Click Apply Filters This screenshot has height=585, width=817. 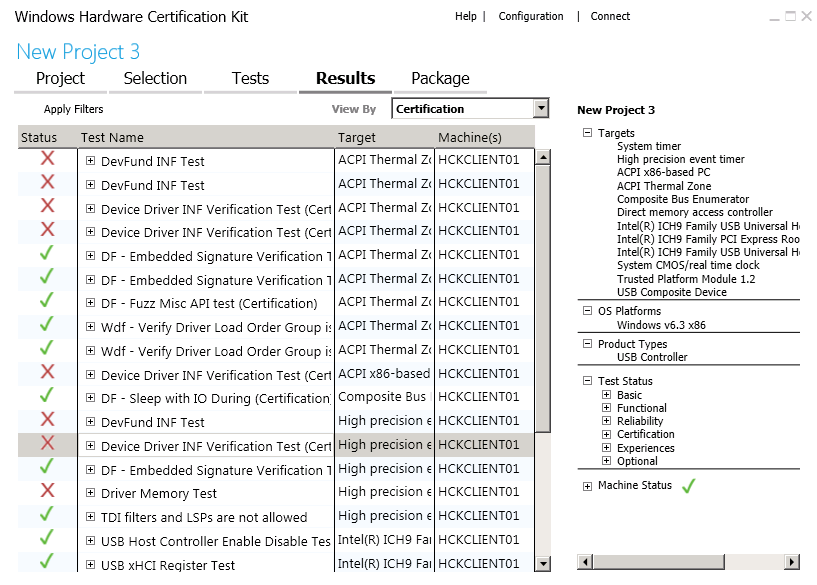pos(73,109)
